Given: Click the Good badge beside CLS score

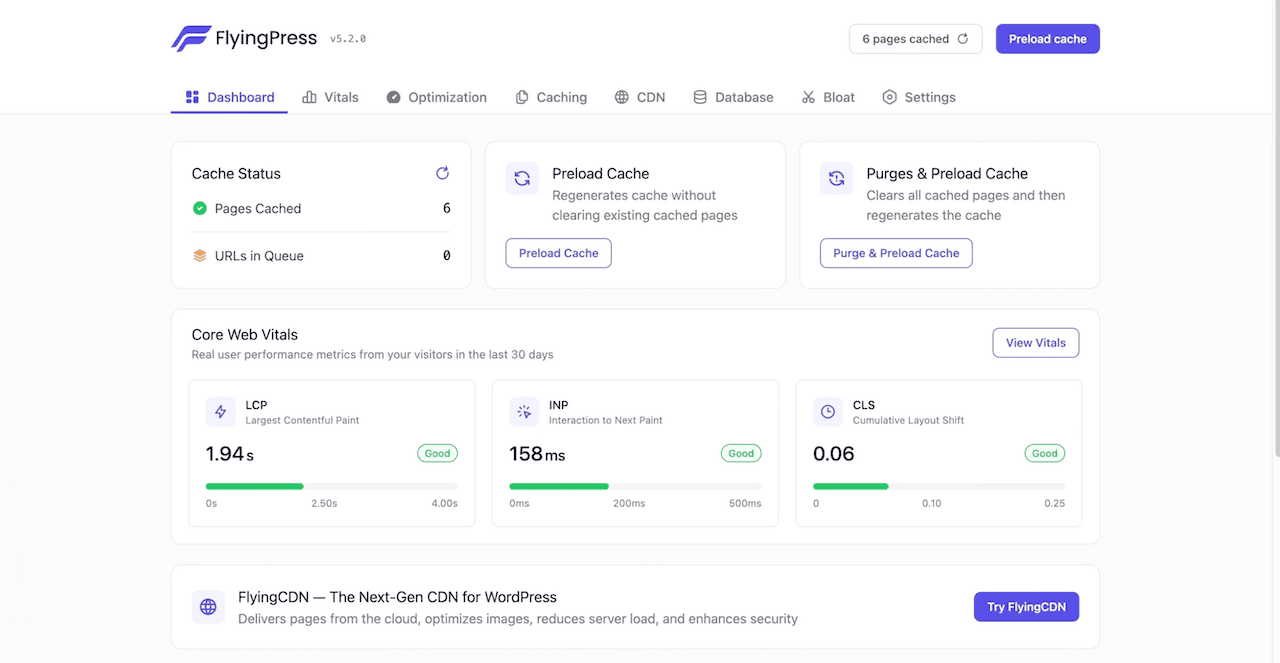Looking at the screenshot, I should click(x=1044, y=453).
